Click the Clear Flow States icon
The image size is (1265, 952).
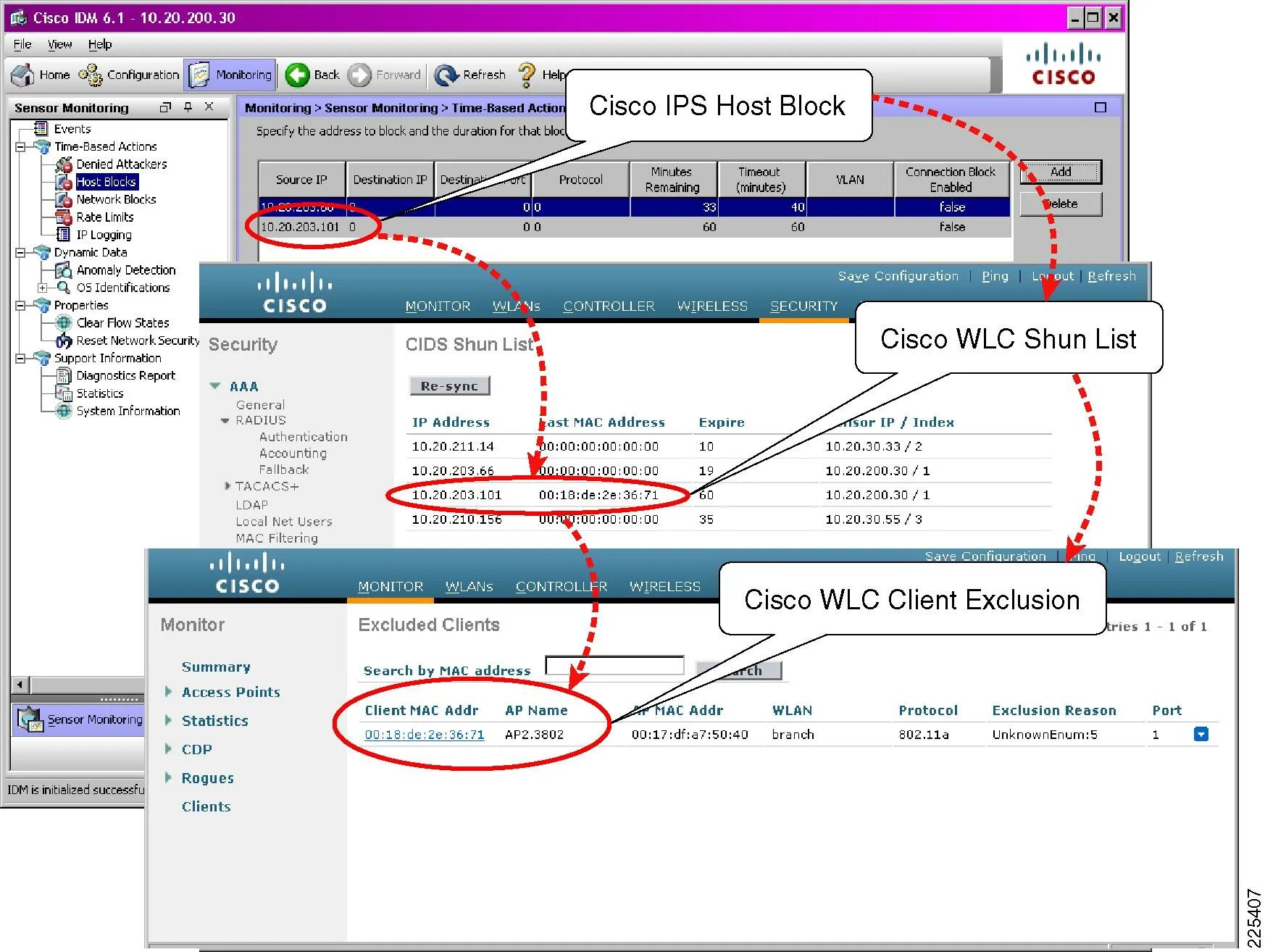[x=64, y=323]
